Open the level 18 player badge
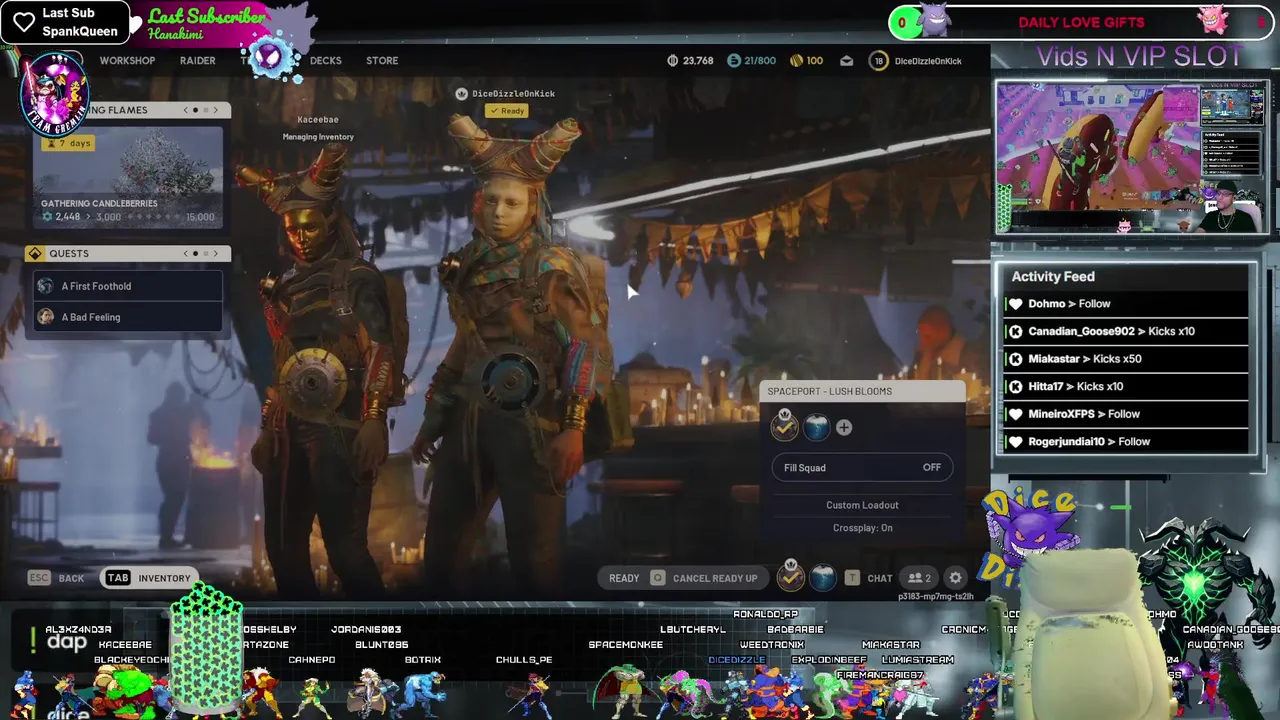Image resolution: width=1280 pixels, height=720 pixels. tap(879, 61)
